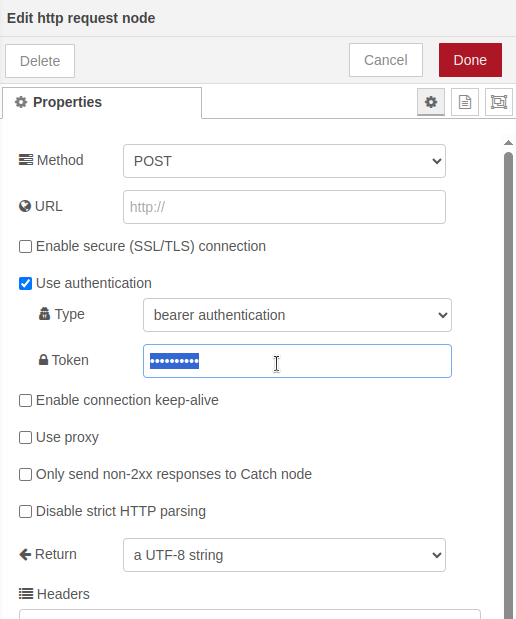Click the Headers list icon
Viewport: 516px width, 619px height.
click(x=26, y=594)
